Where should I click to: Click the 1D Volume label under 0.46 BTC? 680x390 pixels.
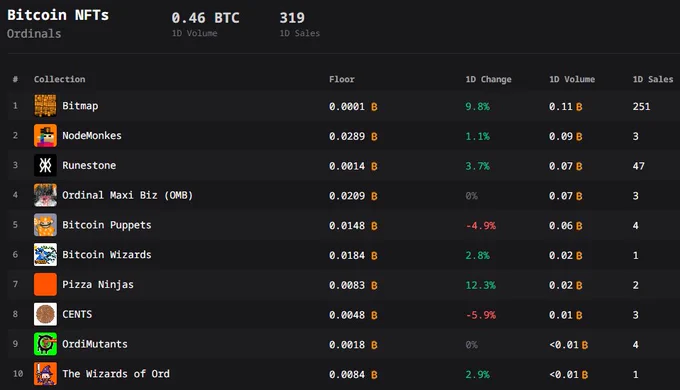(x=194, y=33)
